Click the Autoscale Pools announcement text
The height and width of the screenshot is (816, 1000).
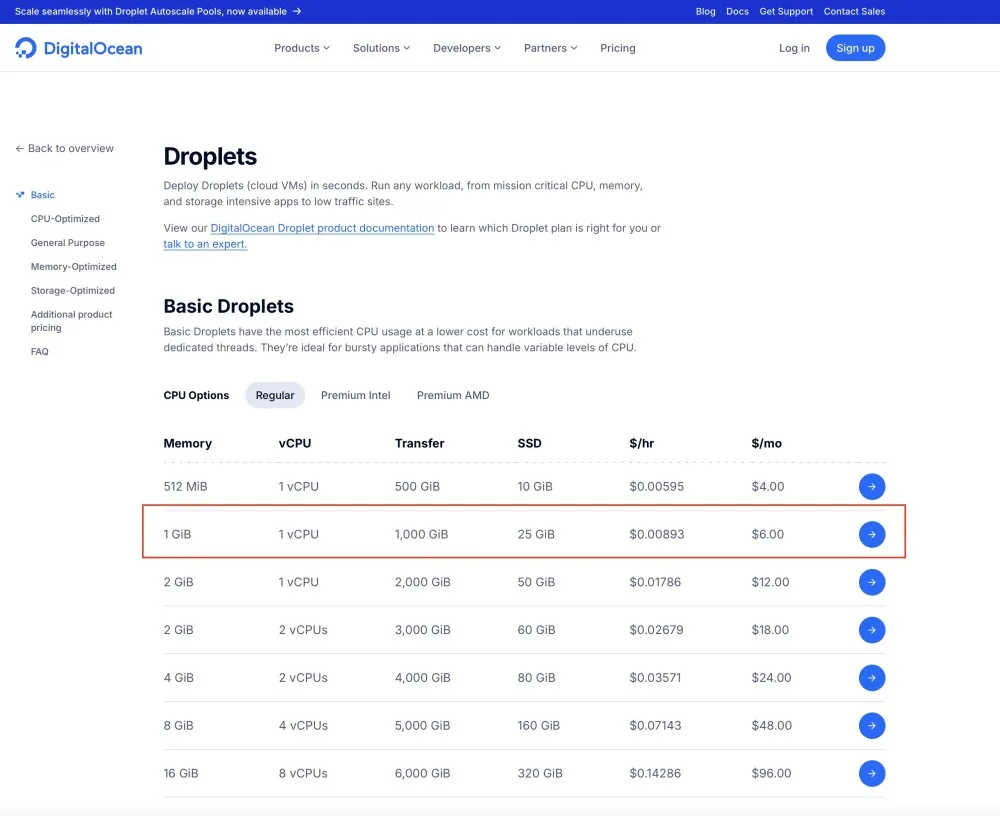151,11
